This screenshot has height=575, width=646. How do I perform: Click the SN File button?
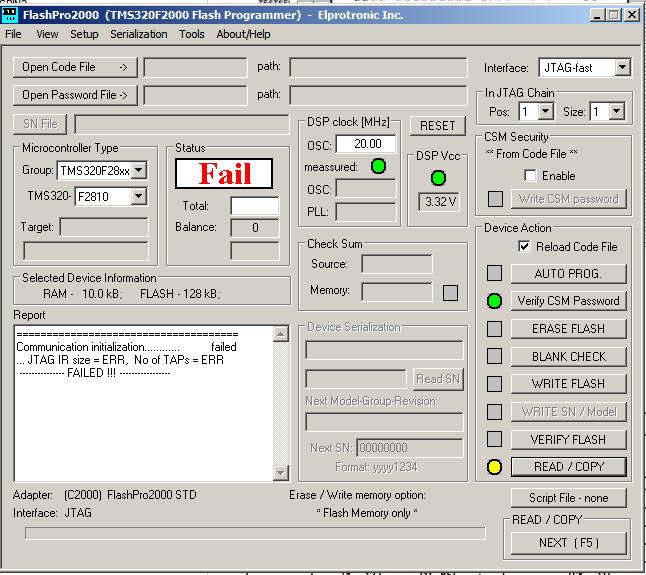[40, 124]
